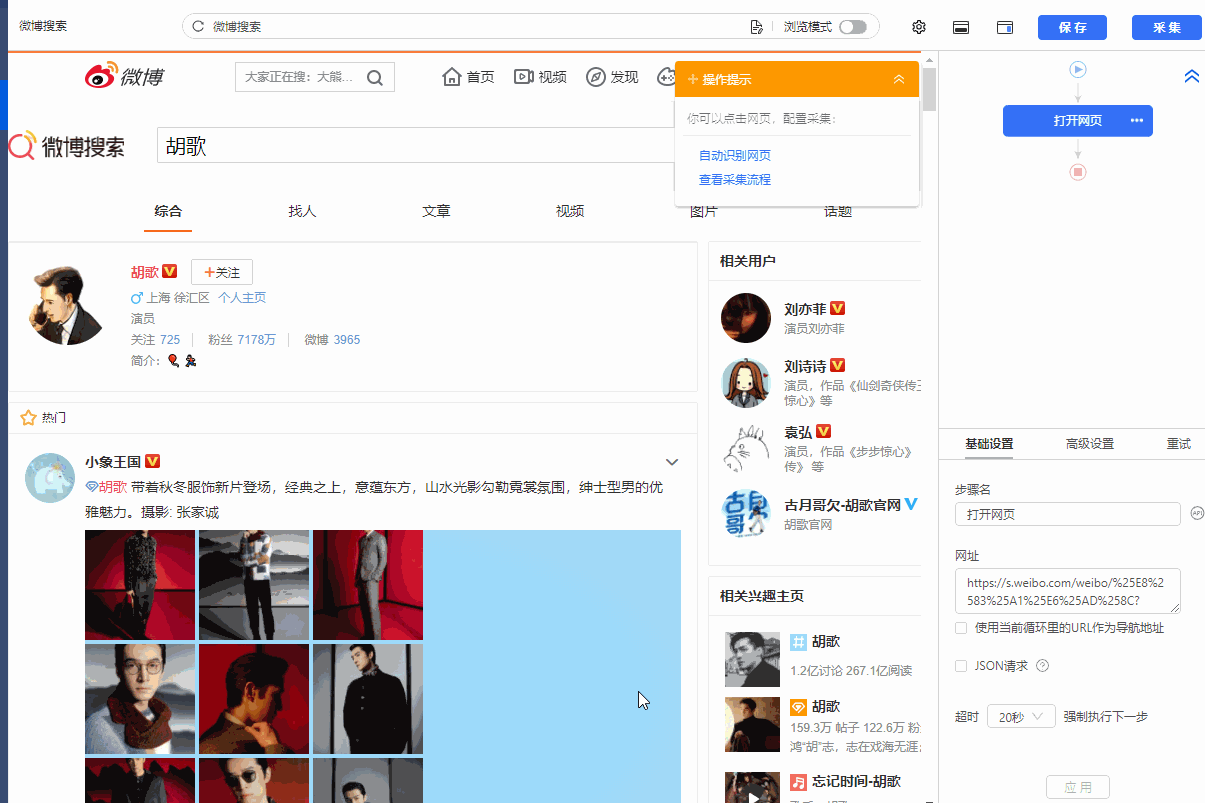Click the edit URL icon in address bar
The width and height of the screenshot is (1205, 803).
coord(757,27)
